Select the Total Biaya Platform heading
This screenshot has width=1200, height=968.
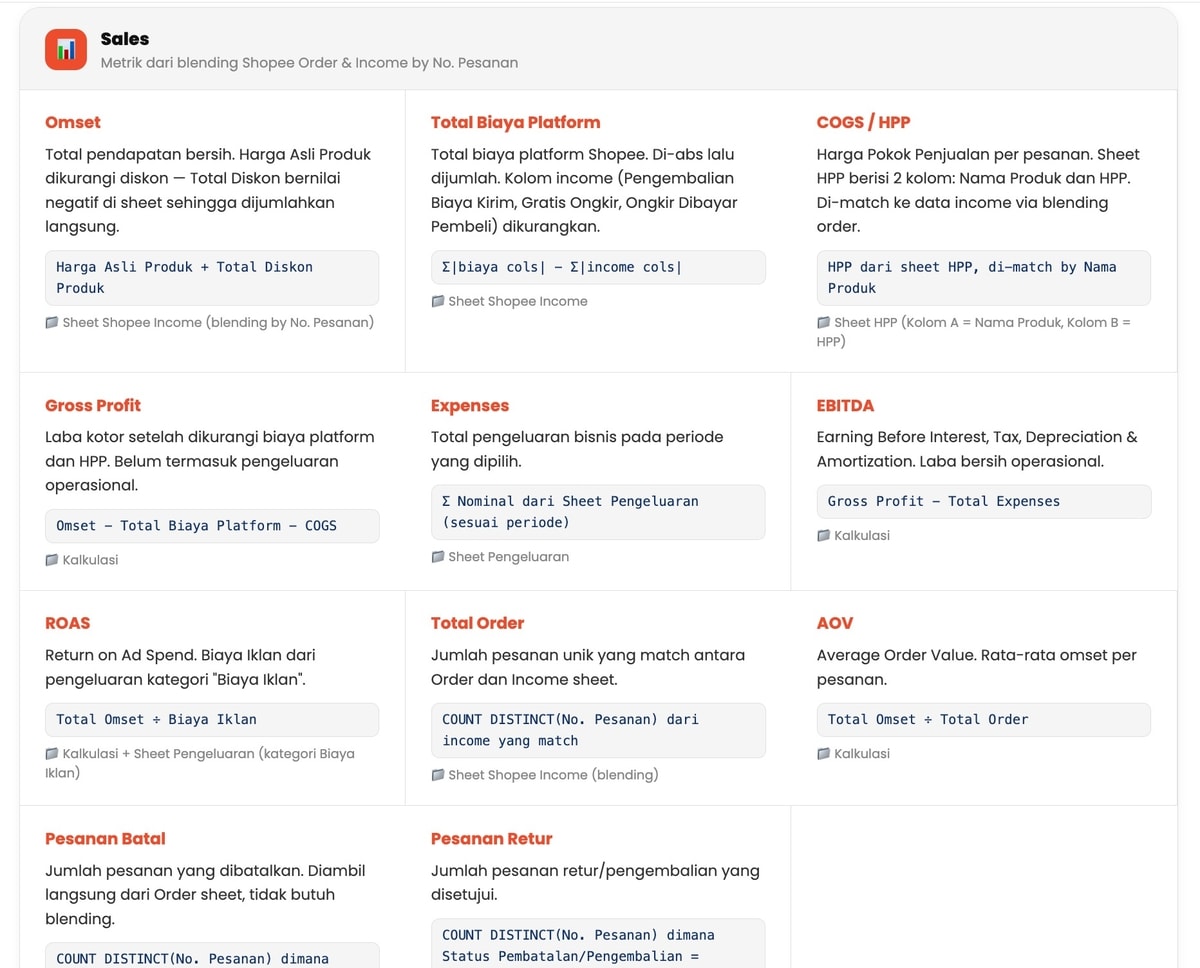[515, 122]
